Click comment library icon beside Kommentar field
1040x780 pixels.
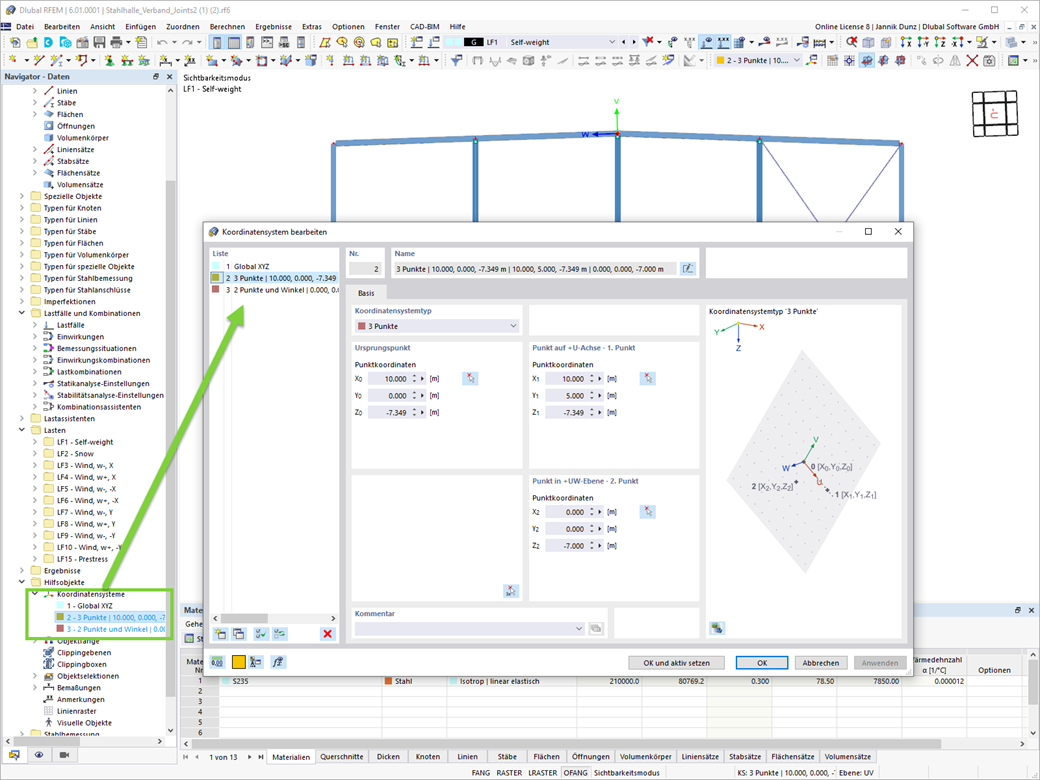pos(596,628)
